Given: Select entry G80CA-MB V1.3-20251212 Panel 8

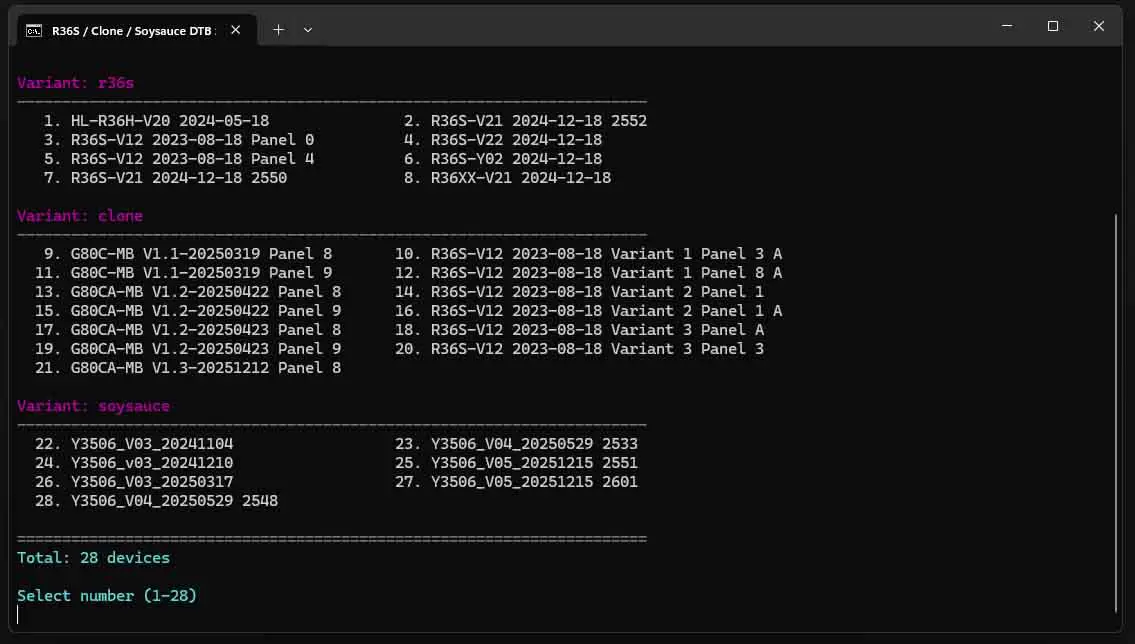Looking at the screenshot, I should pyautogui.click(x=182, y=367).
